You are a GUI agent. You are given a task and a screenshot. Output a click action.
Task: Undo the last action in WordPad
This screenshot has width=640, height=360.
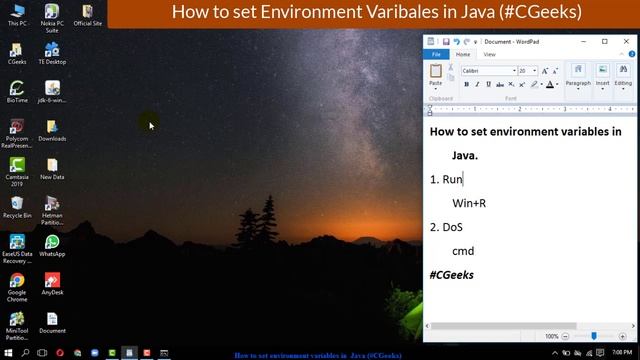tap(456, 42)
